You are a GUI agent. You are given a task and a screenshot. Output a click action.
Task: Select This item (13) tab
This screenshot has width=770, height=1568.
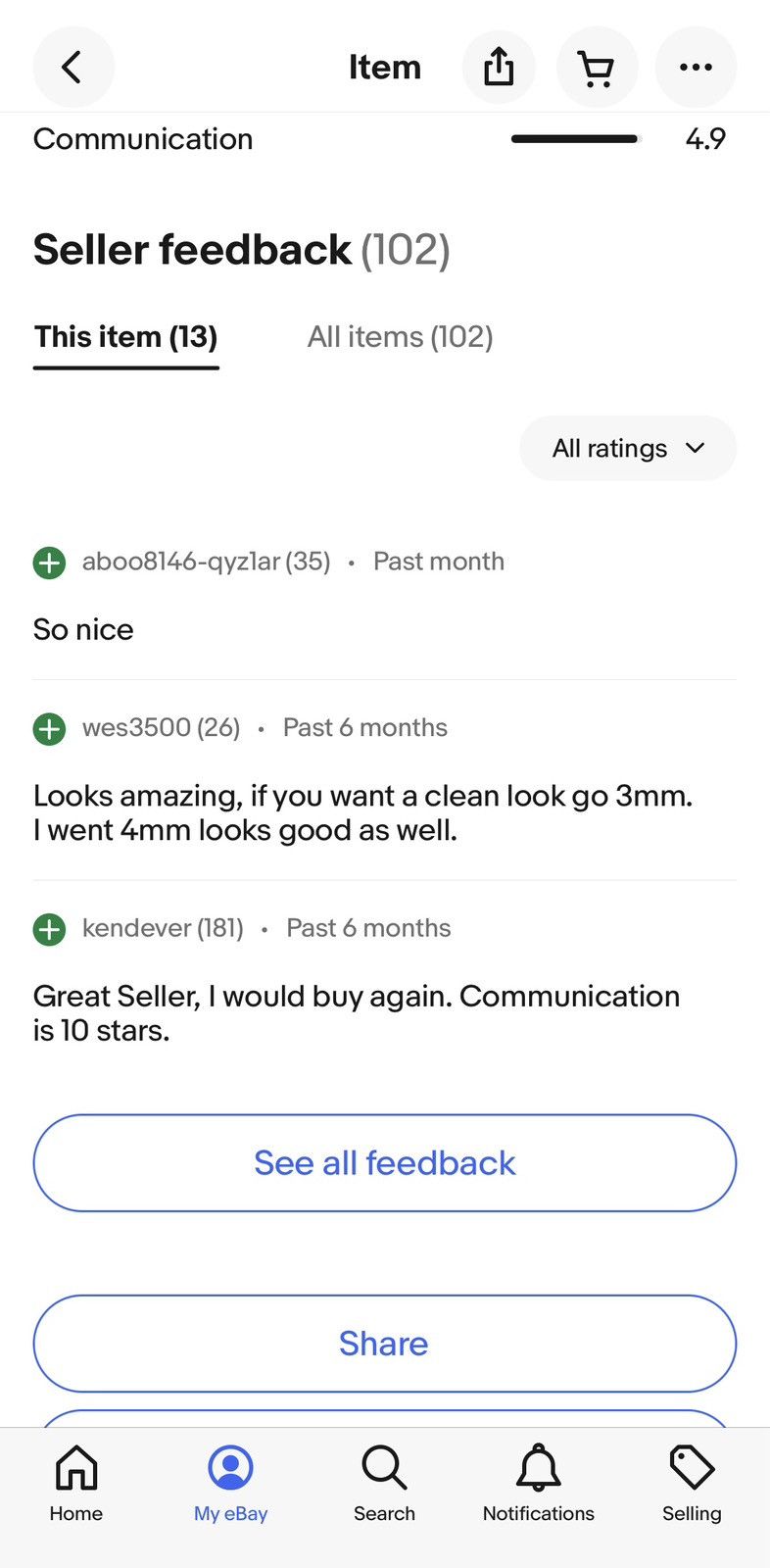126,337
